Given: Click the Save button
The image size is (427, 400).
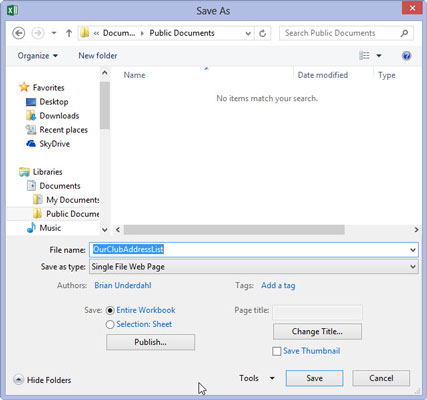Looking at the screenshot, I should (314, 378).
